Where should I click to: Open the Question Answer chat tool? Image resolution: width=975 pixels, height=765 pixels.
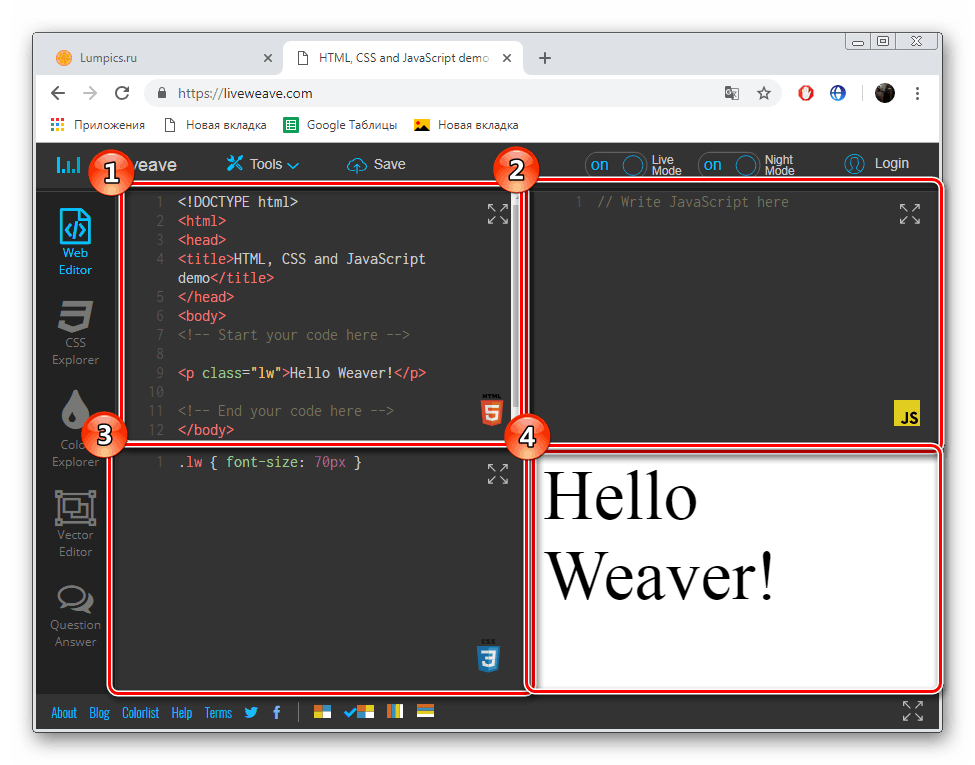click(x=75, y=616)
